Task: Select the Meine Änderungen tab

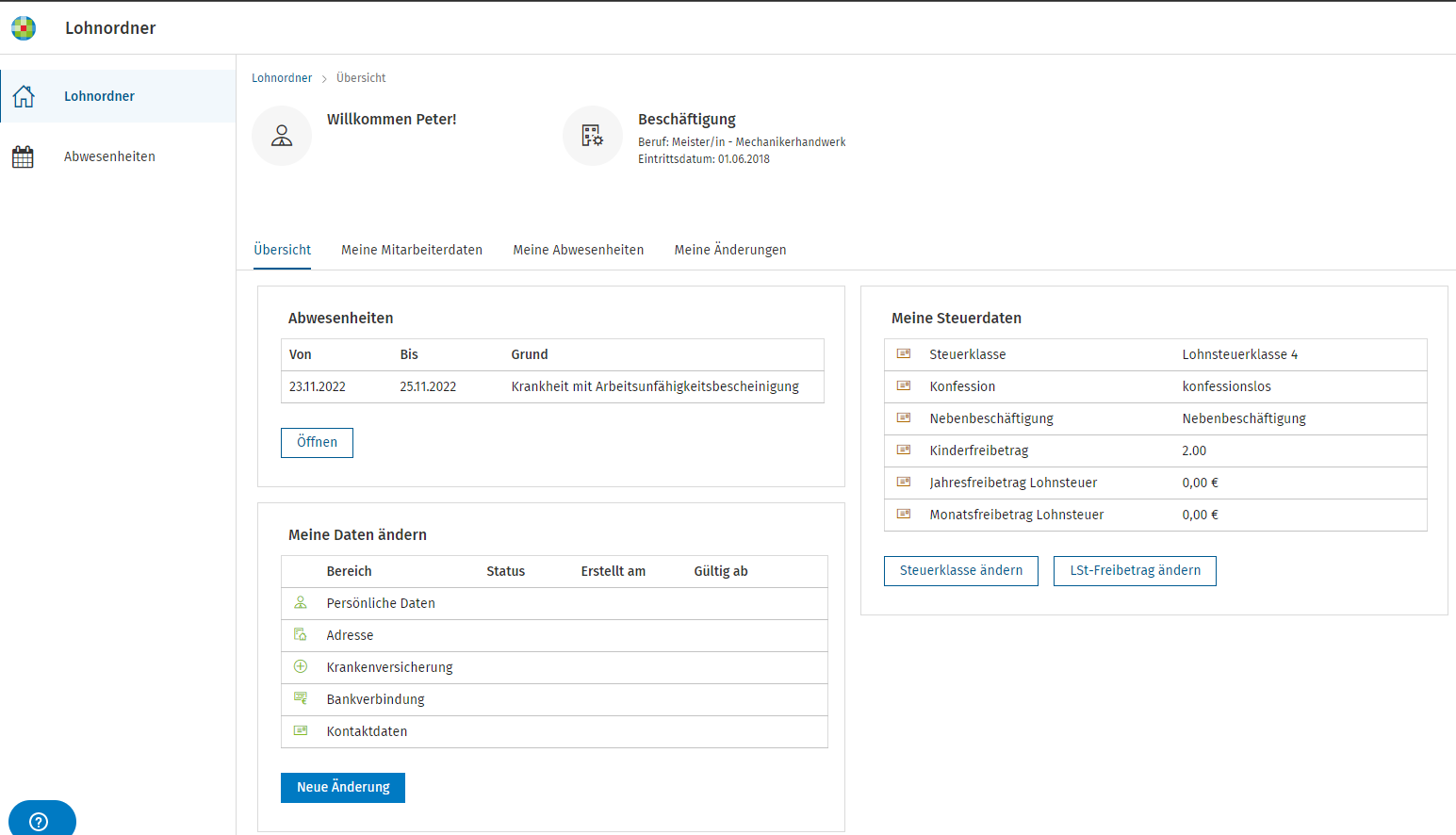Action: click(729, 250)
